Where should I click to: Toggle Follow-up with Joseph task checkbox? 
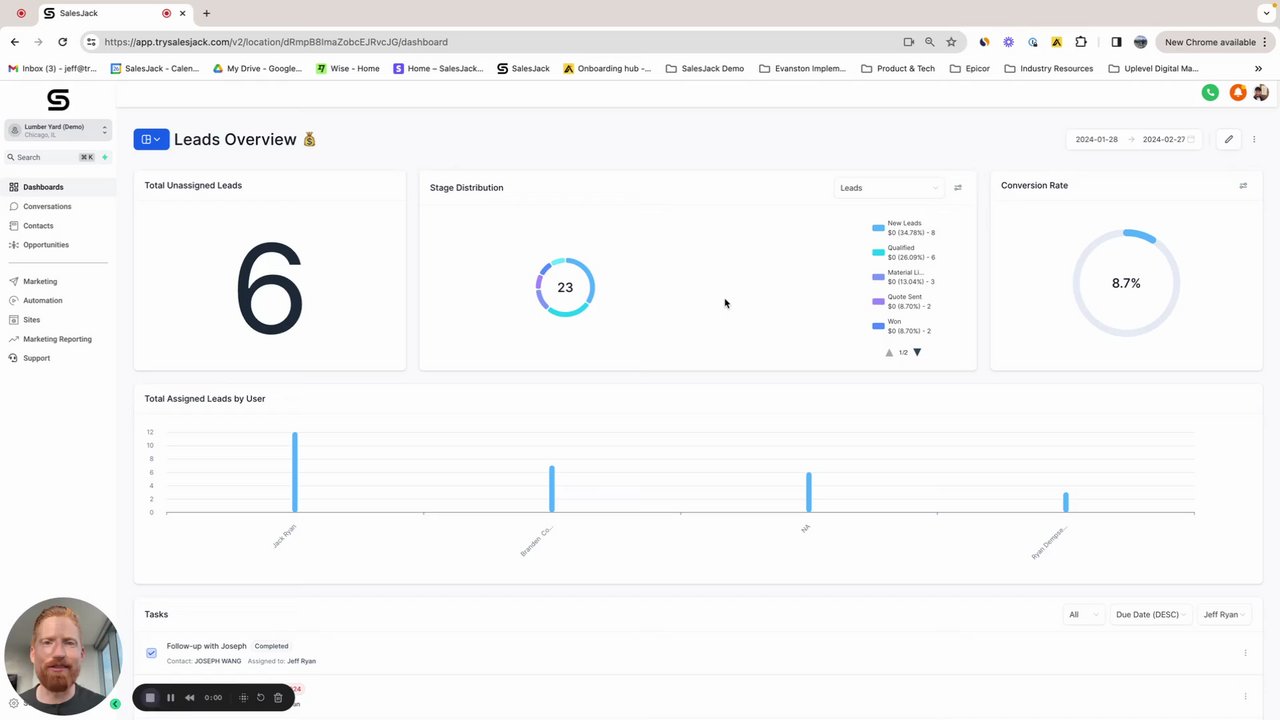(x=151, y=653)
